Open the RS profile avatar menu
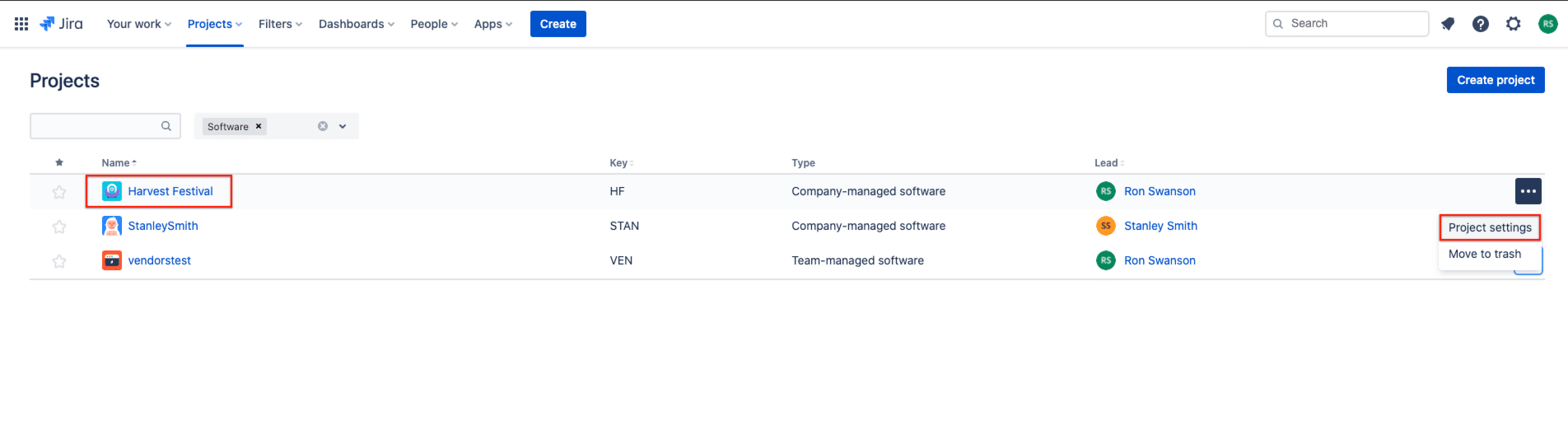The height and width of the screenshot is (440, 1568). click(1548, 24)
